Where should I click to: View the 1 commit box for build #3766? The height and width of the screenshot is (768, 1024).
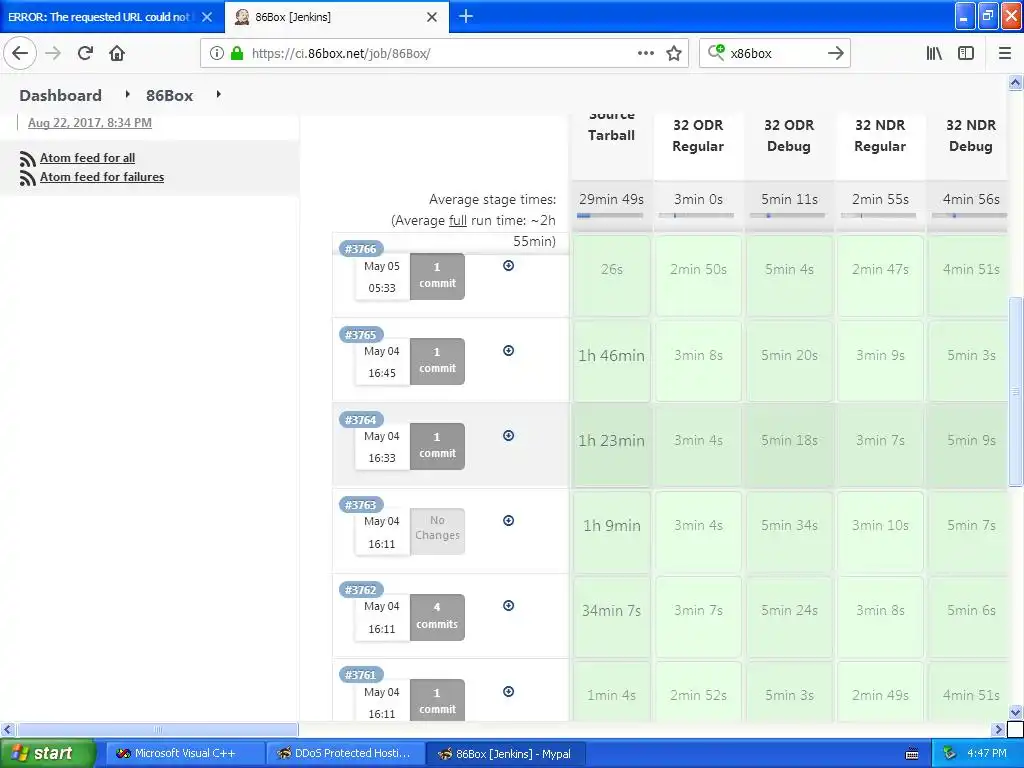pos(438,276)
